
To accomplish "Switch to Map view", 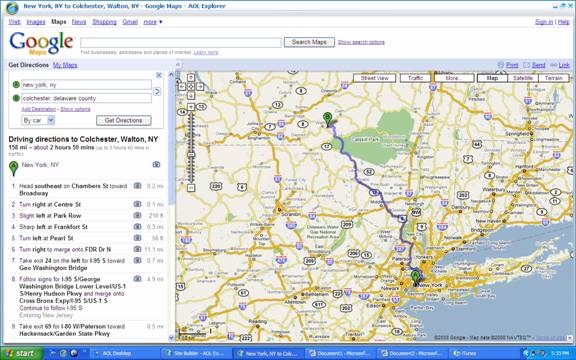I will [x=492, y=78].
